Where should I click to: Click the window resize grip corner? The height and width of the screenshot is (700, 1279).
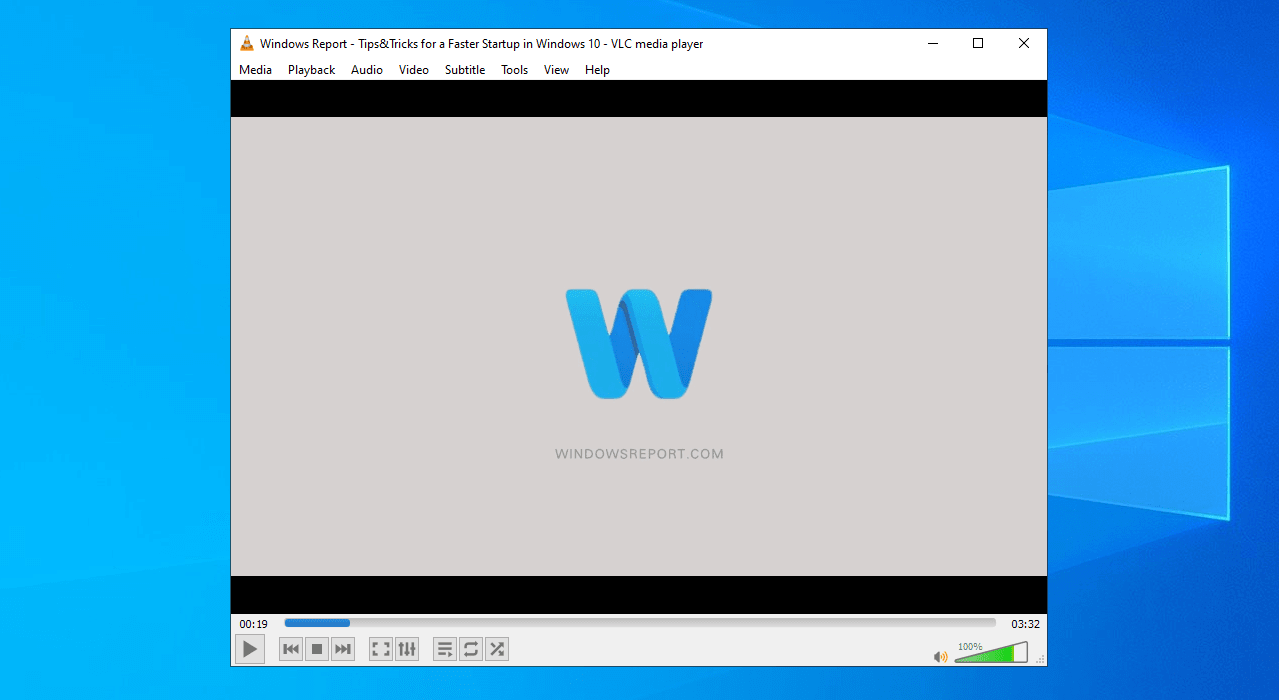point(1041,660)
